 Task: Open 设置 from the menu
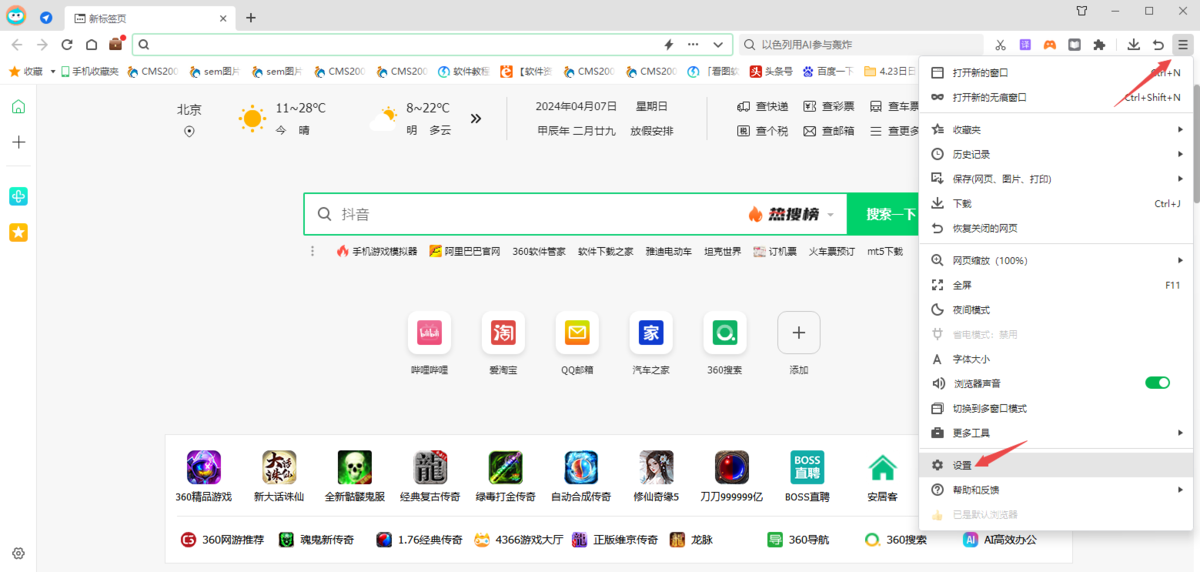pos(1055,465)
